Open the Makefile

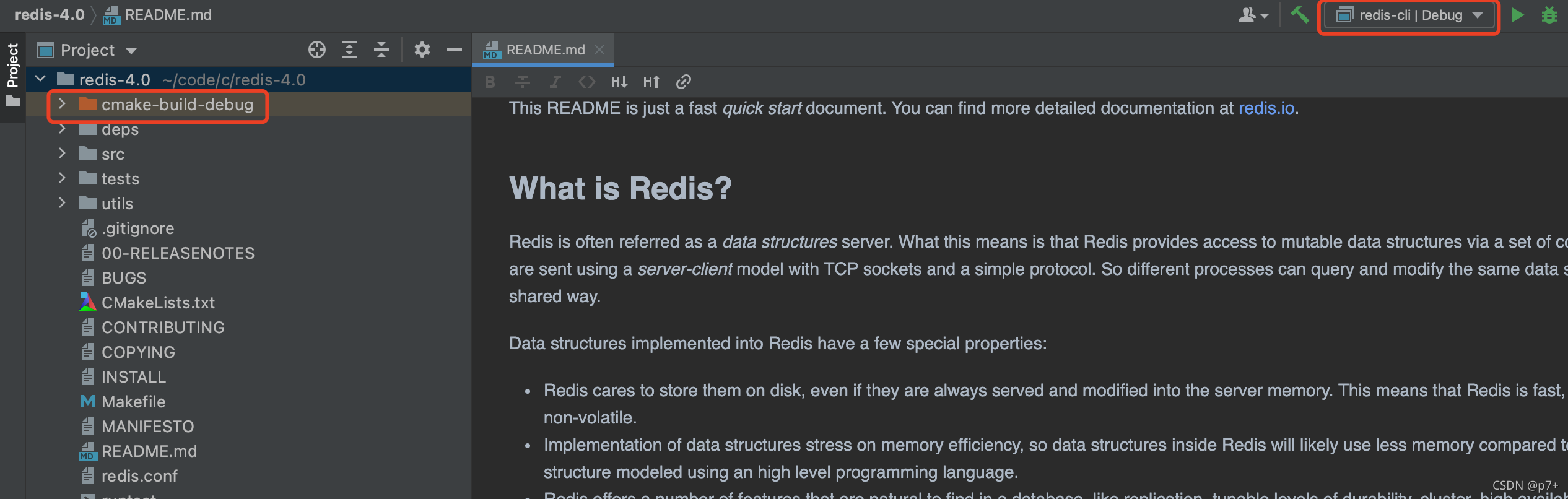[133, 402]
